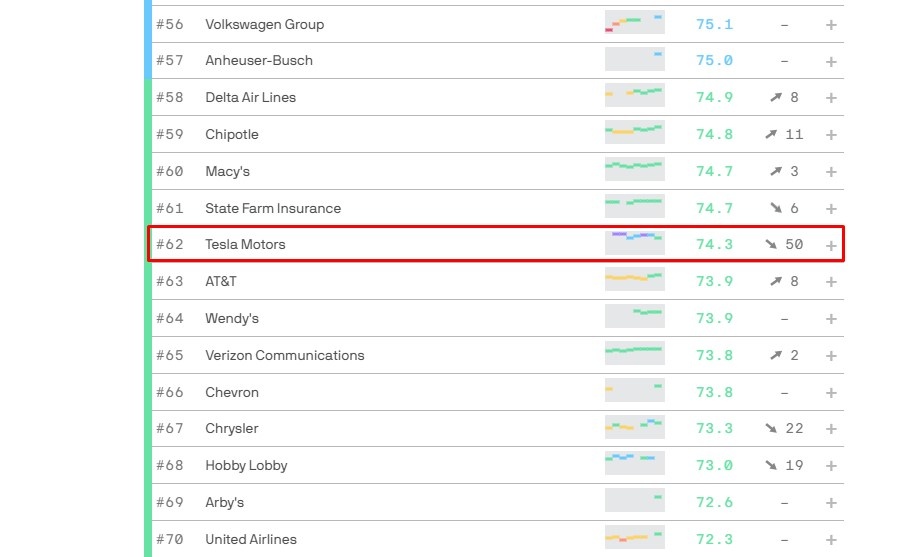Image resolution: width=897 pixels, height=557 pixels.
Task: Expand the Volkswagen Group row plus icon
Action: click(831, 24)
